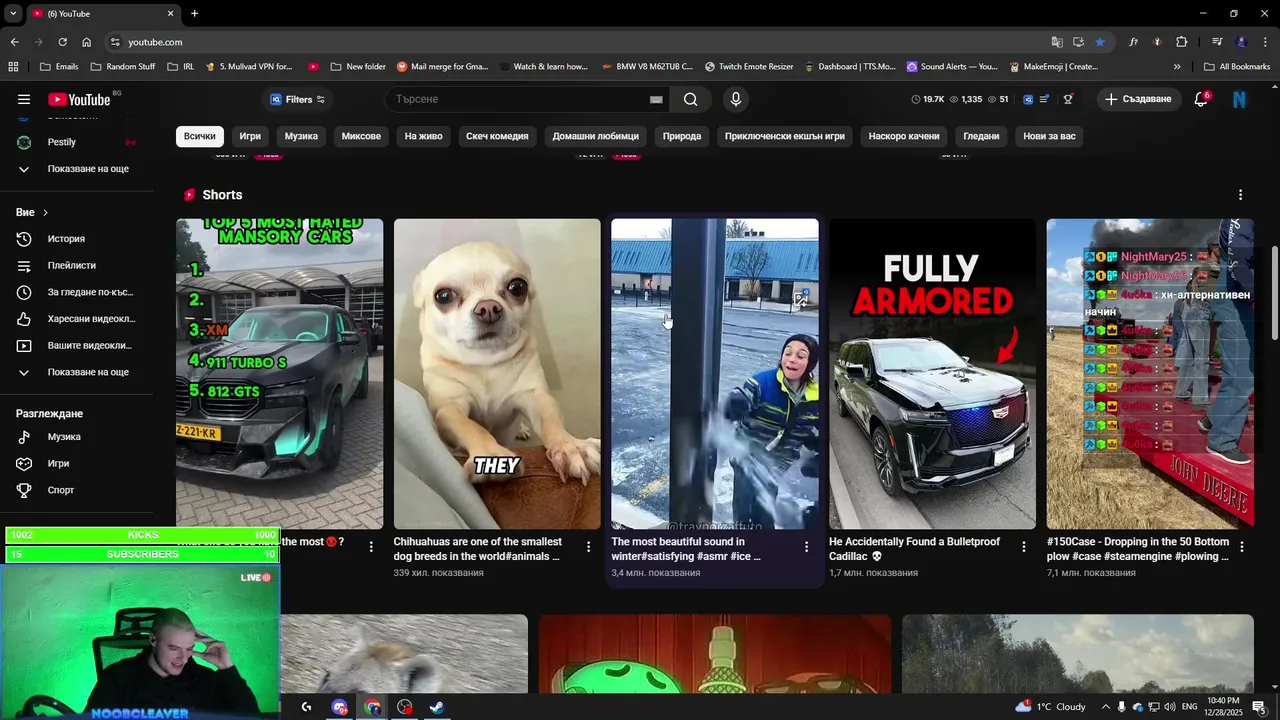Go back with Chrome's back arrow
1280x720 pixels.
tap(14, 42)
